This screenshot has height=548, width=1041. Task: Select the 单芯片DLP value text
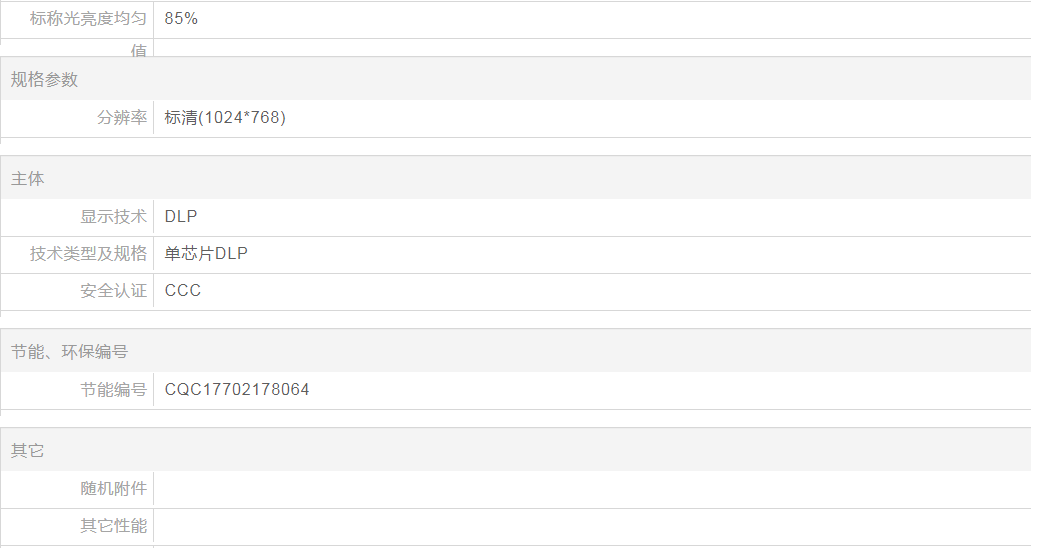click(206, 254)
